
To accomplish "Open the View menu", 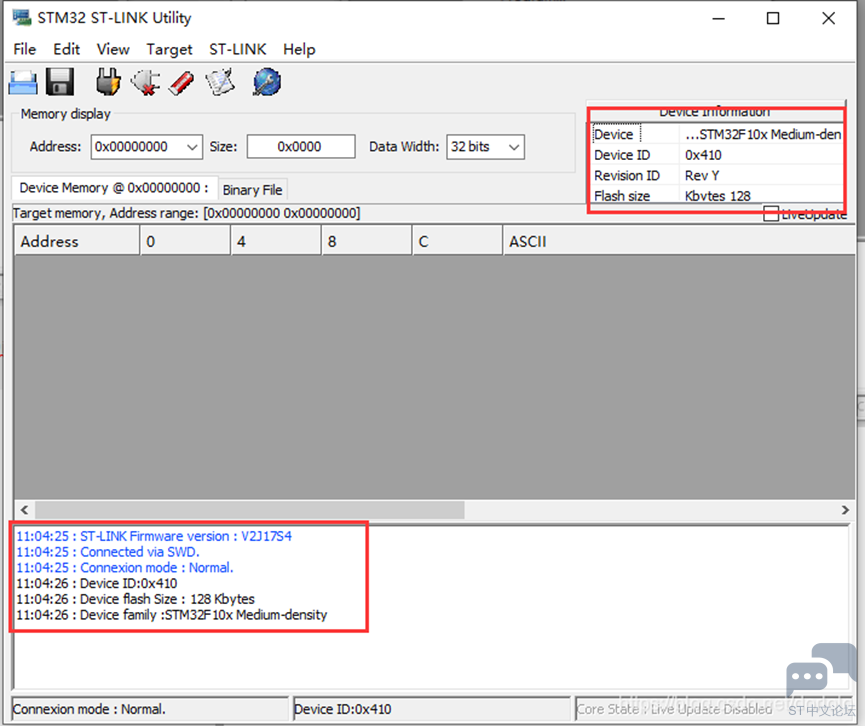I will [113, 49].
